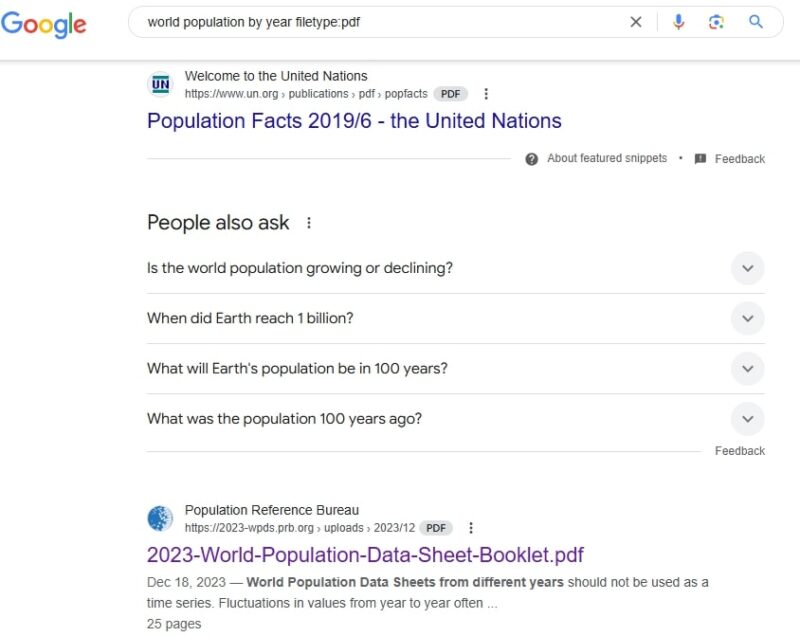Click the About featured snippets help icon
Screen dimensions: 800x636
click(x=532, y=159)
